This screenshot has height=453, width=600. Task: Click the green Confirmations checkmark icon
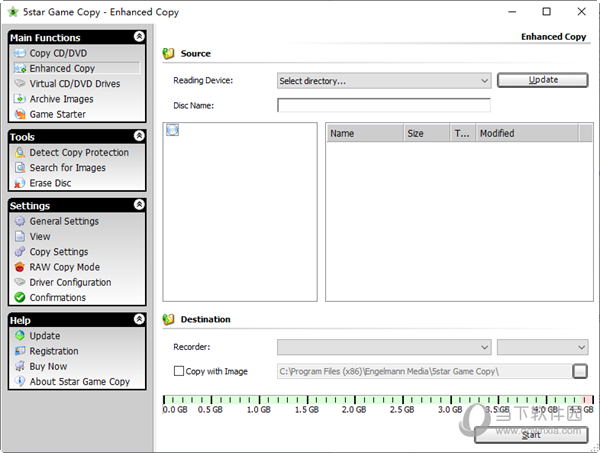pyautogui.click(x=20, y=297)
